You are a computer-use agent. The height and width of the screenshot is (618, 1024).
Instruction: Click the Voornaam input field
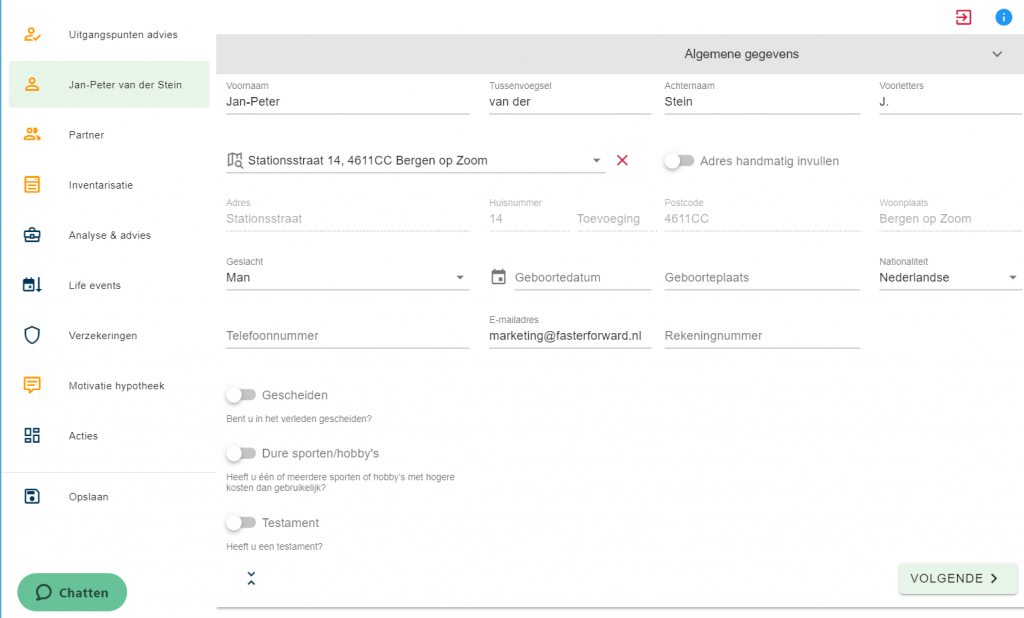click(347, 102)
